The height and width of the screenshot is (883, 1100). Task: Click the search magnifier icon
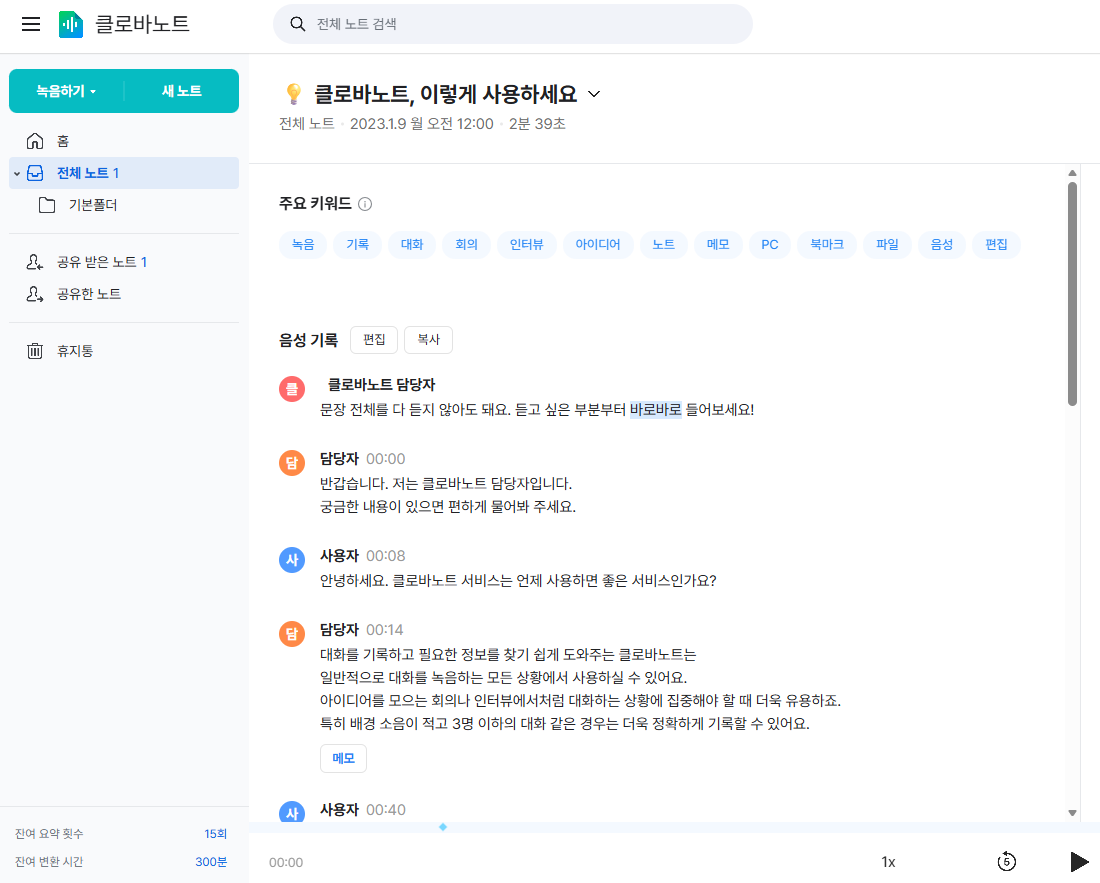[x=297, y=25]
